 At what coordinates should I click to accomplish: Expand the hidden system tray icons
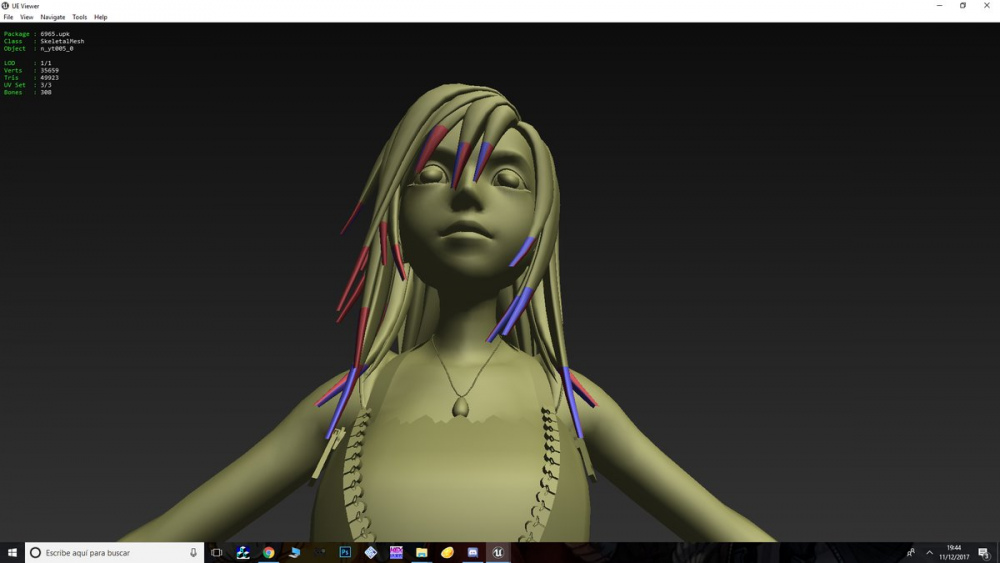click(929, 553)
